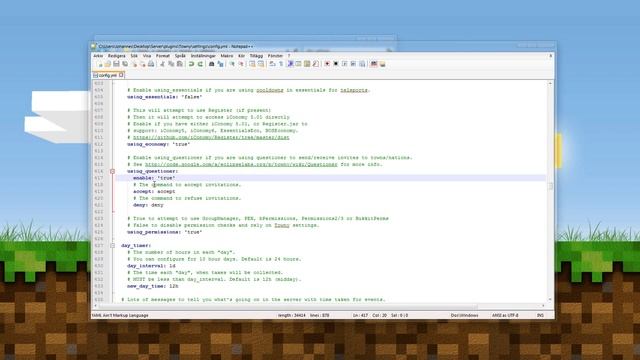
Task: Open the Makro menu
Action: click(227, 56)
